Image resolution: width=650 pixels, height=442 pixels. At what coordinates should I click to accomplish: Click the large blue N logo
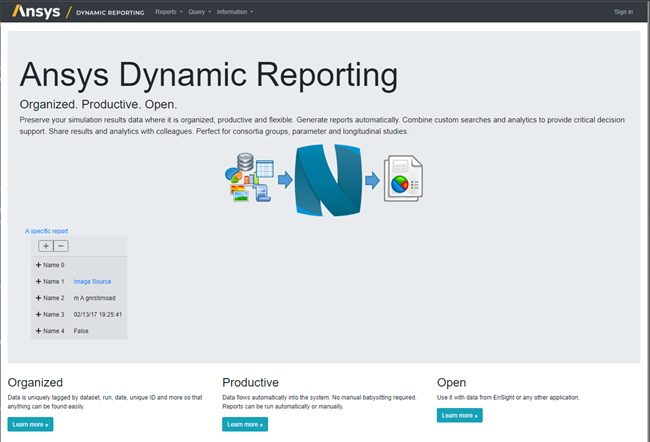[x=327, y=178]
